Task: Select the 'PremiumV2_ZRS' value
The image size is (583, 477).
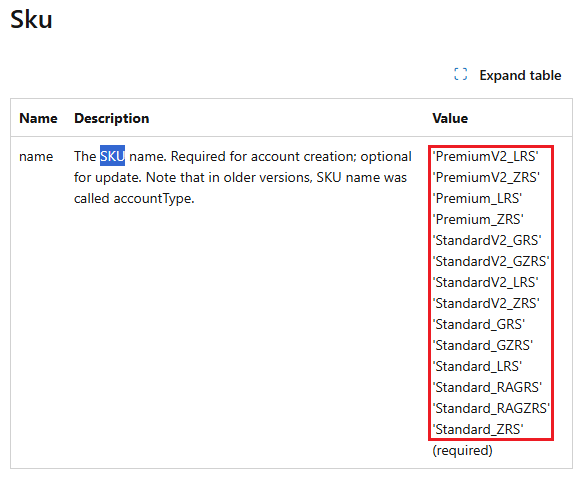Action: [x=486, y=177]
